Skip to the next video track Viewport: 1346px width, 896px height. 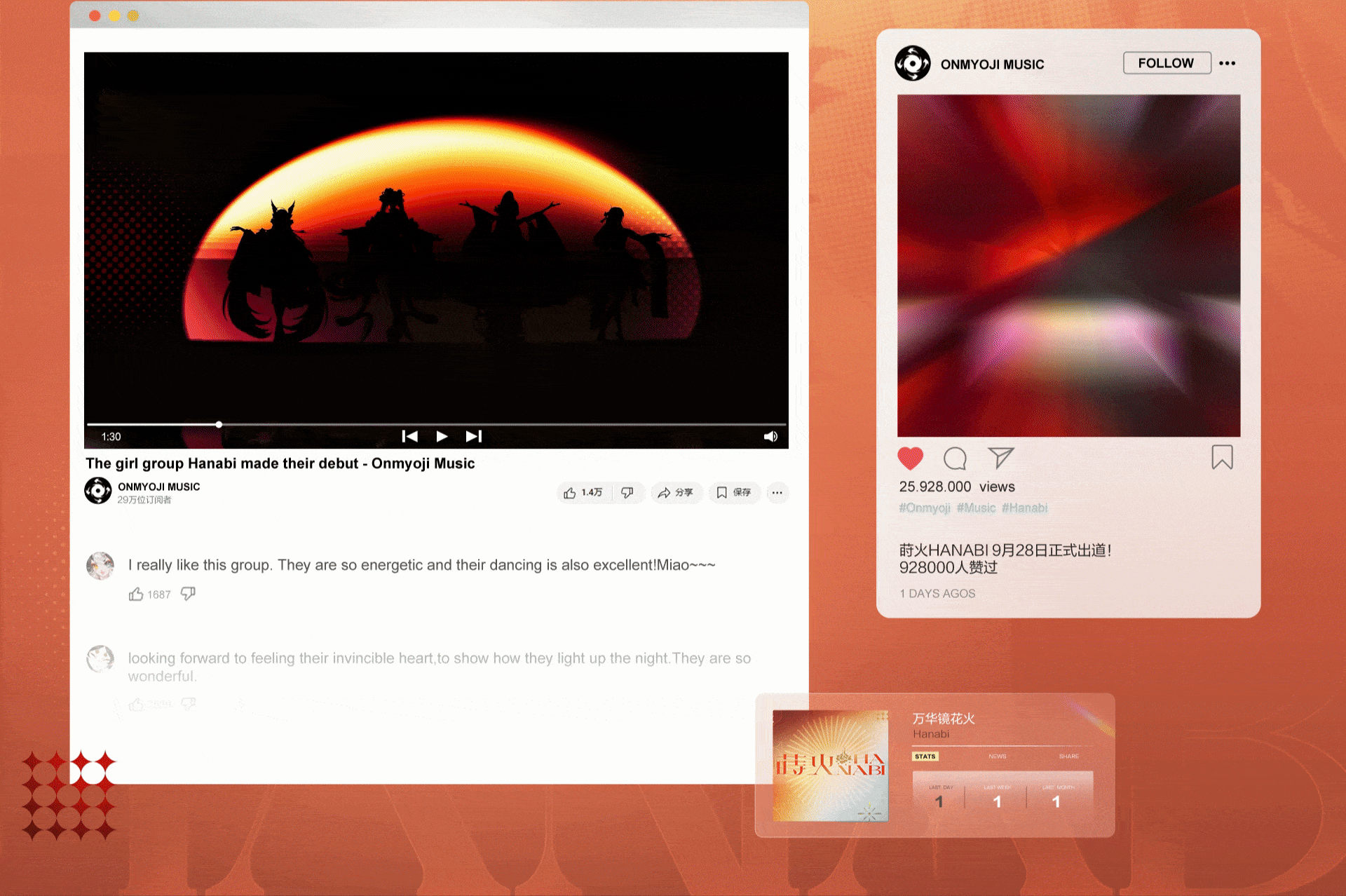click(474, 436)
